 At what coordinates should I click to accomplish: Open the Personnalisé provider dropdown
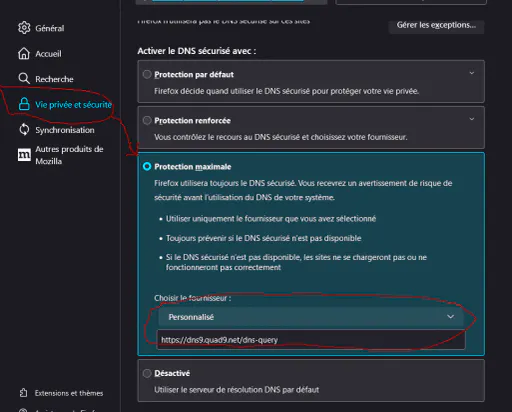pos(311,317)
